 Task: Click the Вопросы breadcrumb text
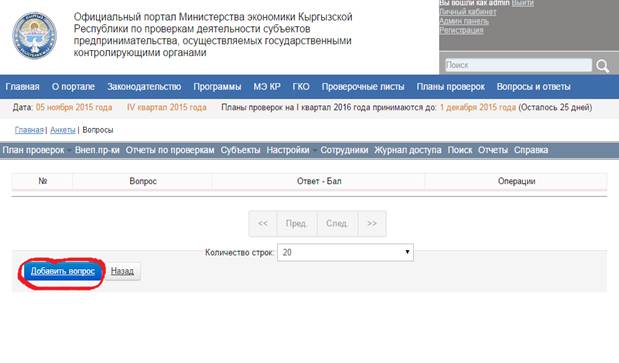[x=98, y=130]
